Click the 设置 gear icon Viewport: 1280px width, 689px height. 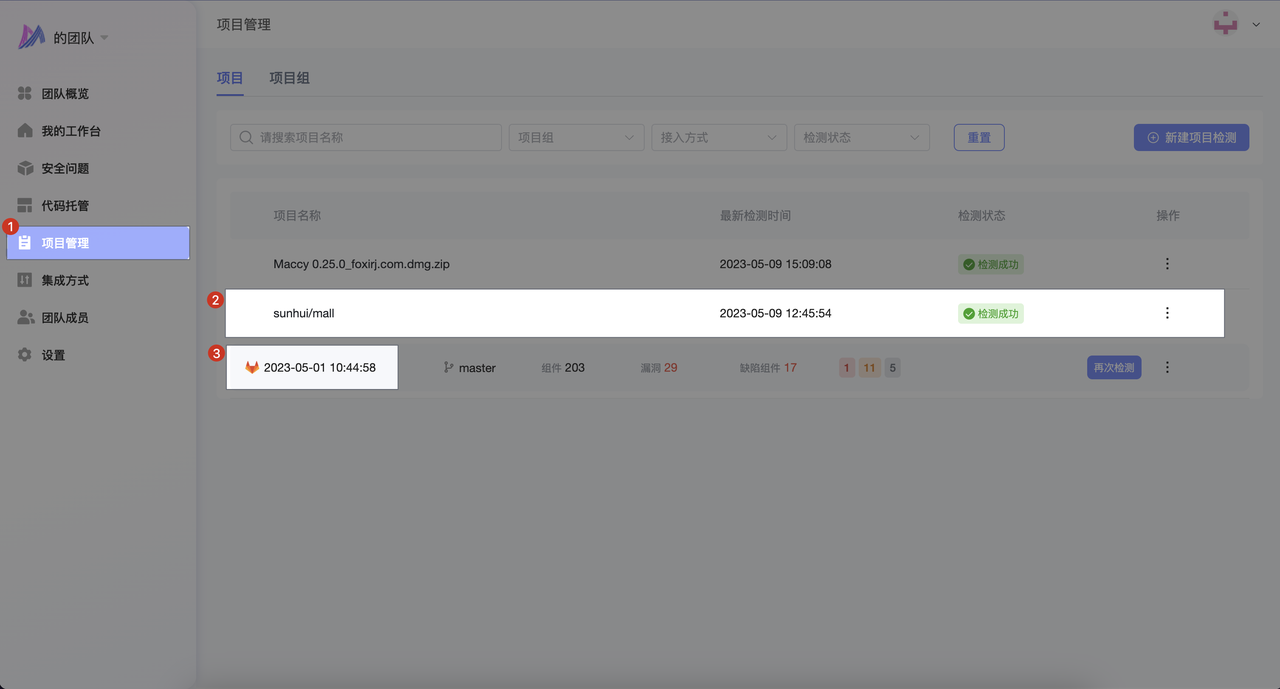(x=25, y=355)
